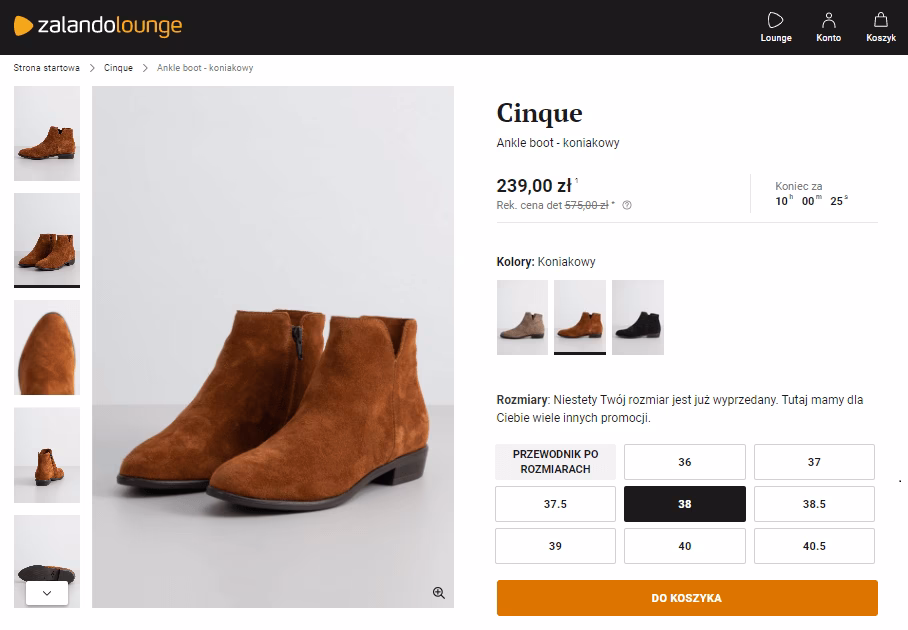The image size is (908, 630).
Task: Click the info icon beside recommended price
Action: [x=627, y=205]
